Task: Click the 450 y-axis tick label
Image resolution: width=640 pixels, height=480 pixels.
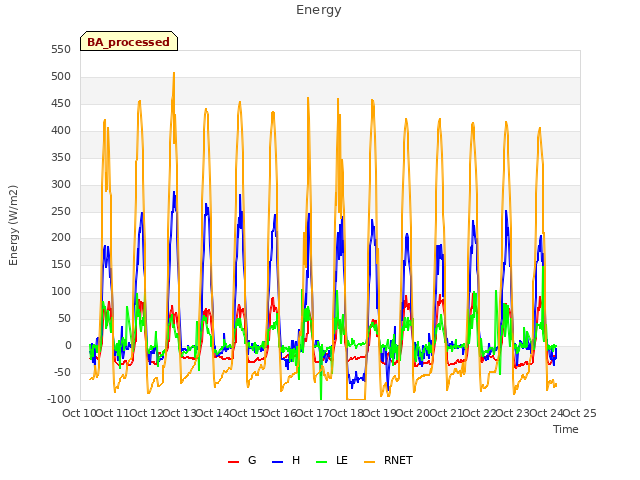Action: 61,103
